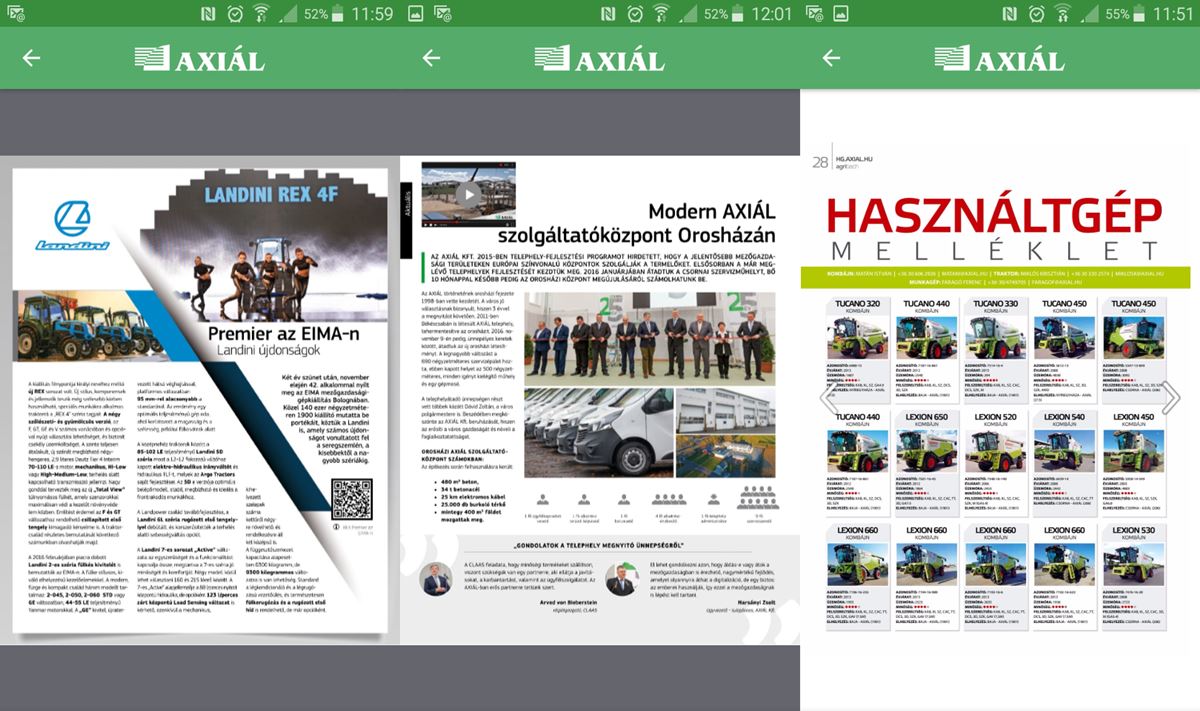Show next page with right carousel arrow

pyautogui.click(x=1171, y=397)
